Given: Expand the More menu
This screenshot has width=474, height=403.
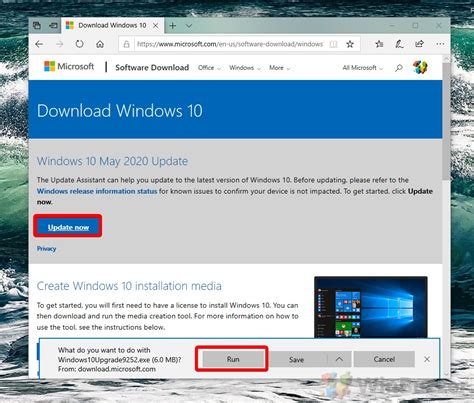Looking at the screenshot, I should 279,68.
